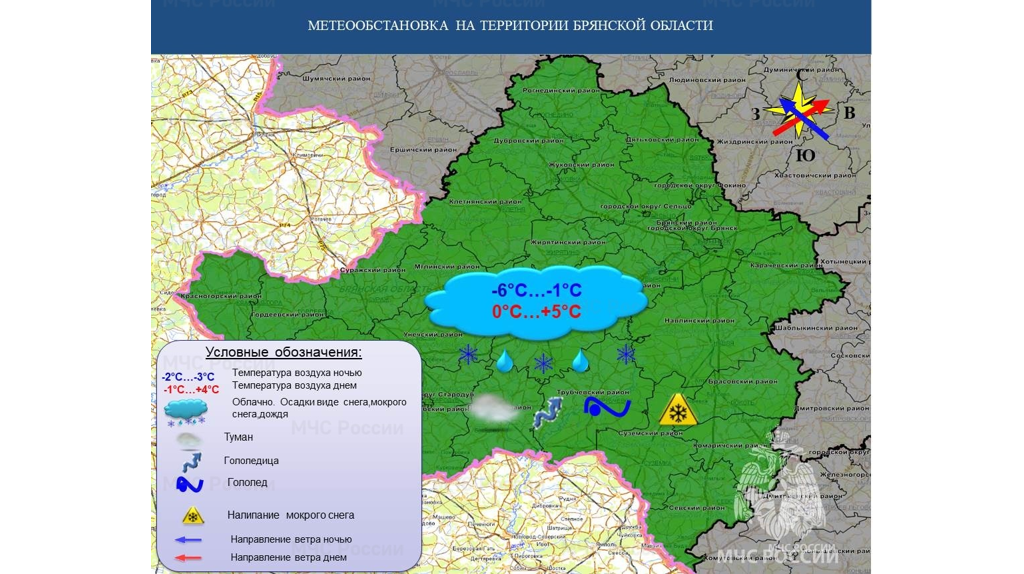Viewport: 1024px width, 574px height.
Task: Click the snowflake icon left of both raindrops
Action: tap(468, 355)
